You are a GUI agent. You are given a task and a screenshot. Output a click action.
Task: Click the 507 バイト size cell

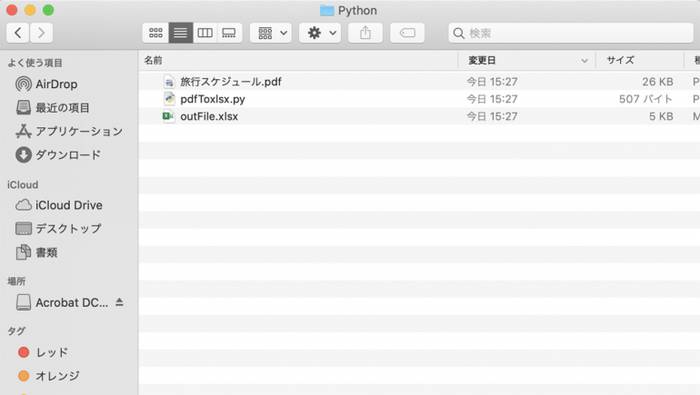point(646,99)
